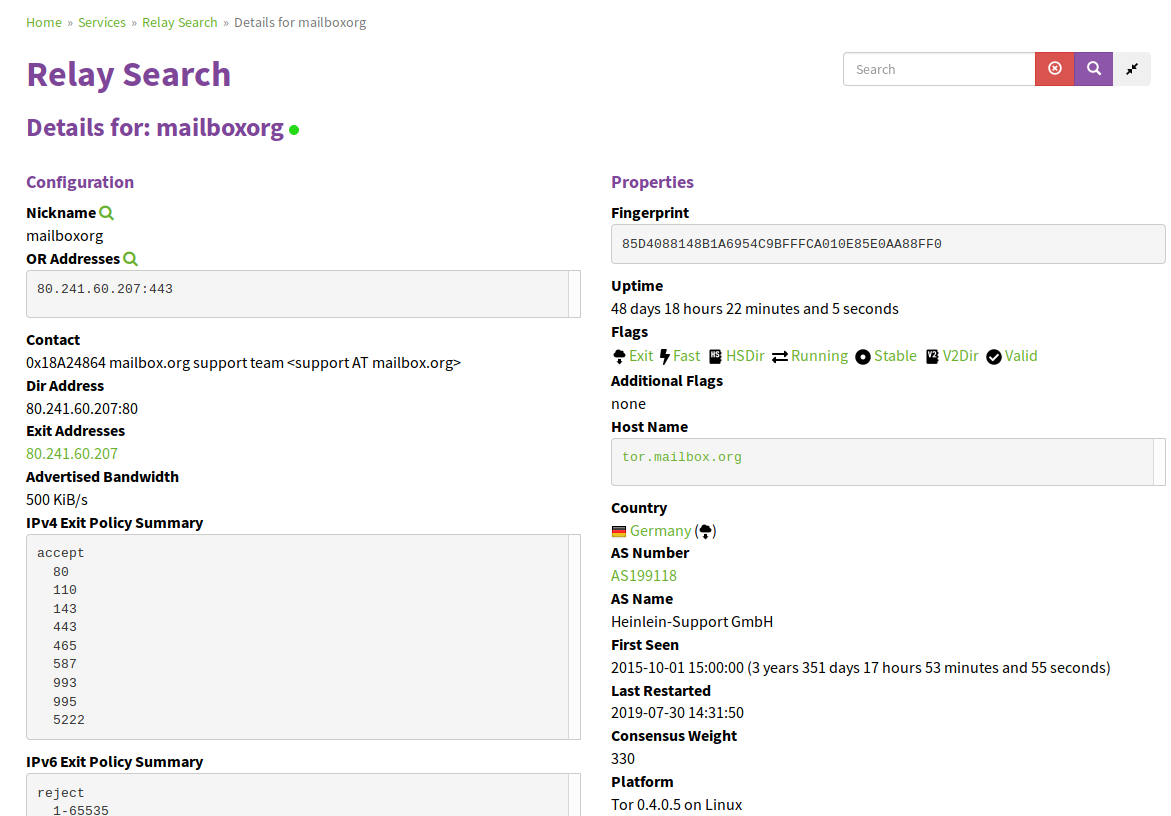The width and height of the screenshot is (1171, 816).
Task: Click the magnifier icon next to OR Addresses
Action: pos(130,259)
